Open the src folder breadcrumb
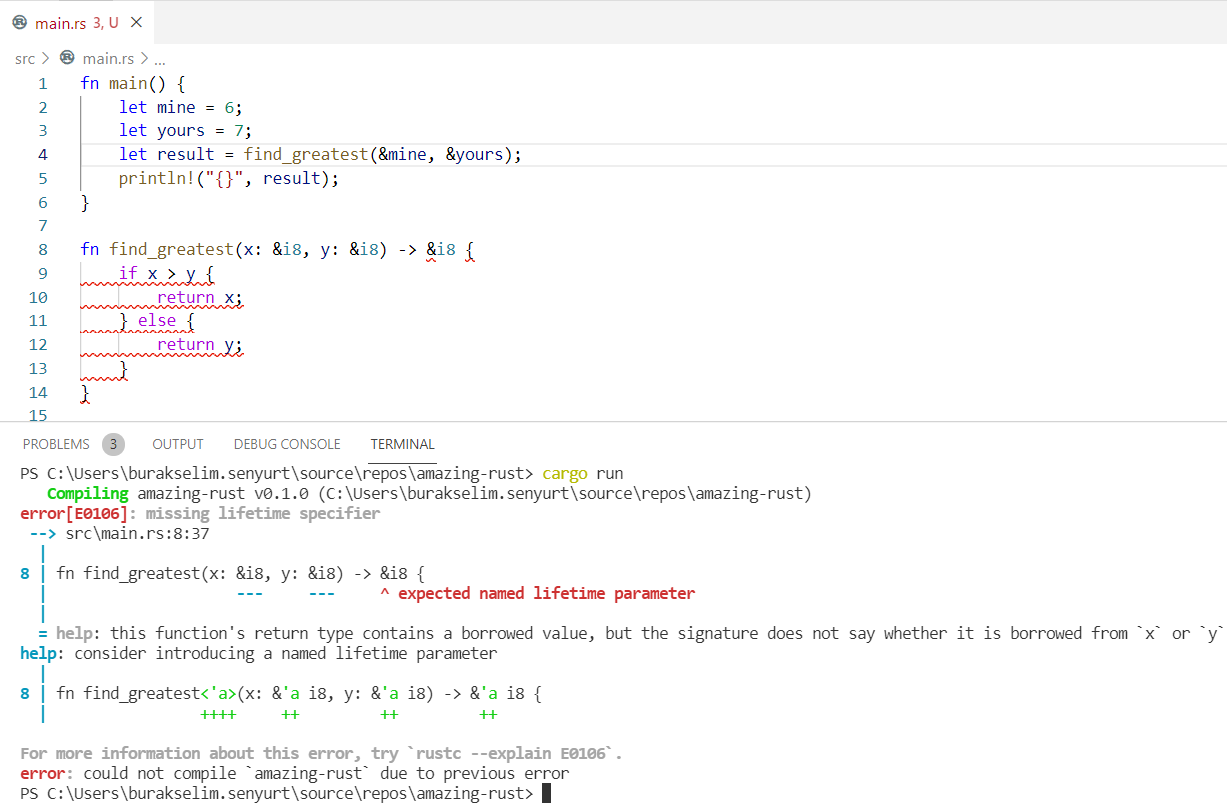This screenshot has height=807, width=1227. pos(25,59)
